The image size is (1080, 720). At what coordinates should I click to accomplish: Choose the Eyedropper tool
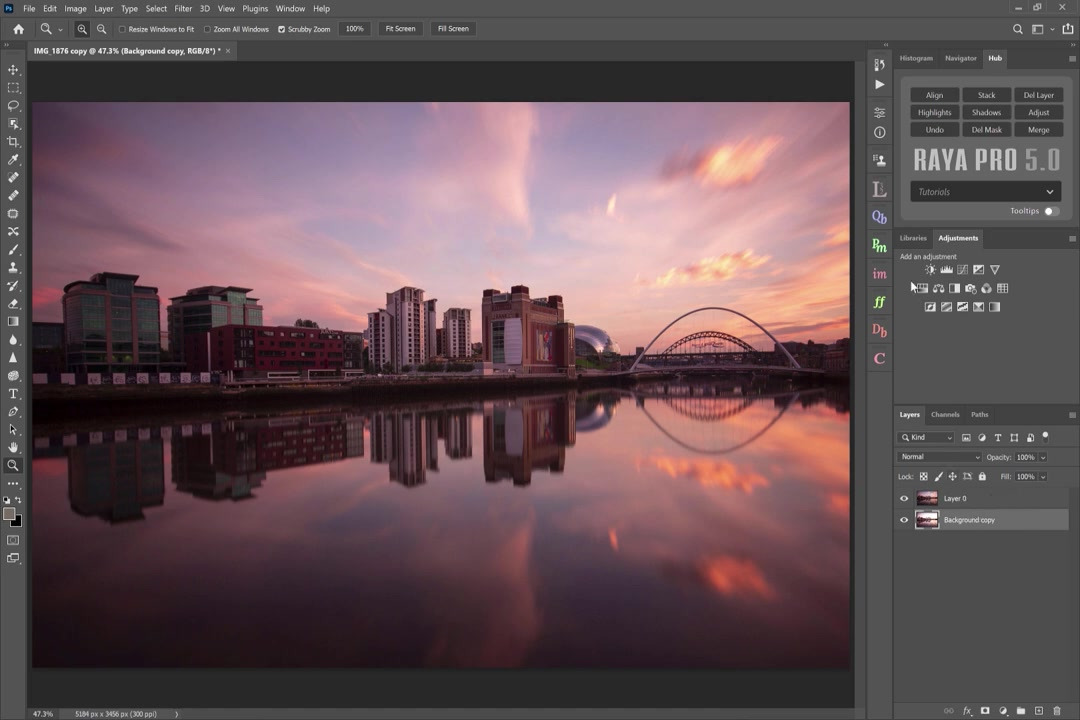13,160
